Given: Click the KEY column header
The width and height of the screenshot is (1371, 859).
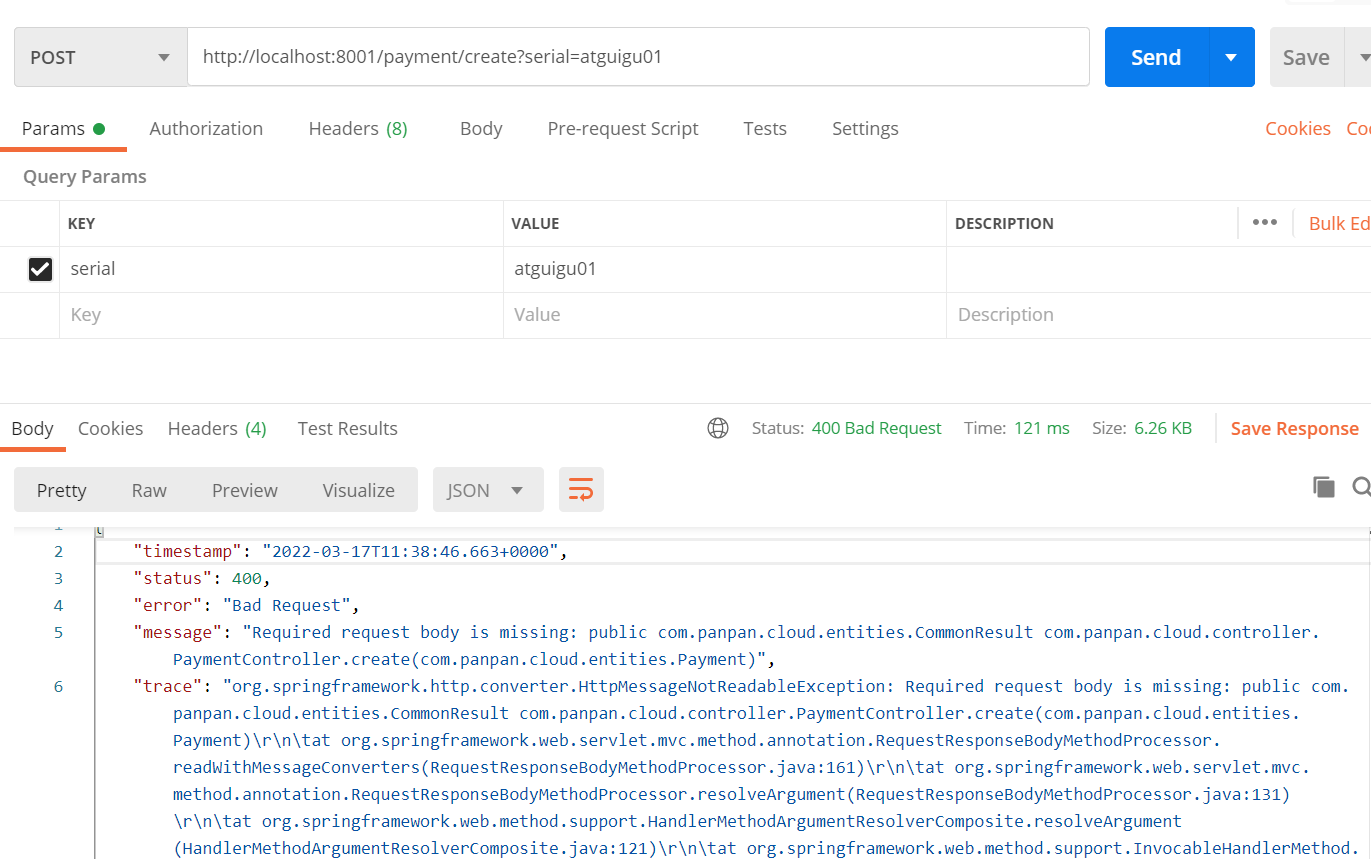Looking at the screenshot, I should pos(81,223).
